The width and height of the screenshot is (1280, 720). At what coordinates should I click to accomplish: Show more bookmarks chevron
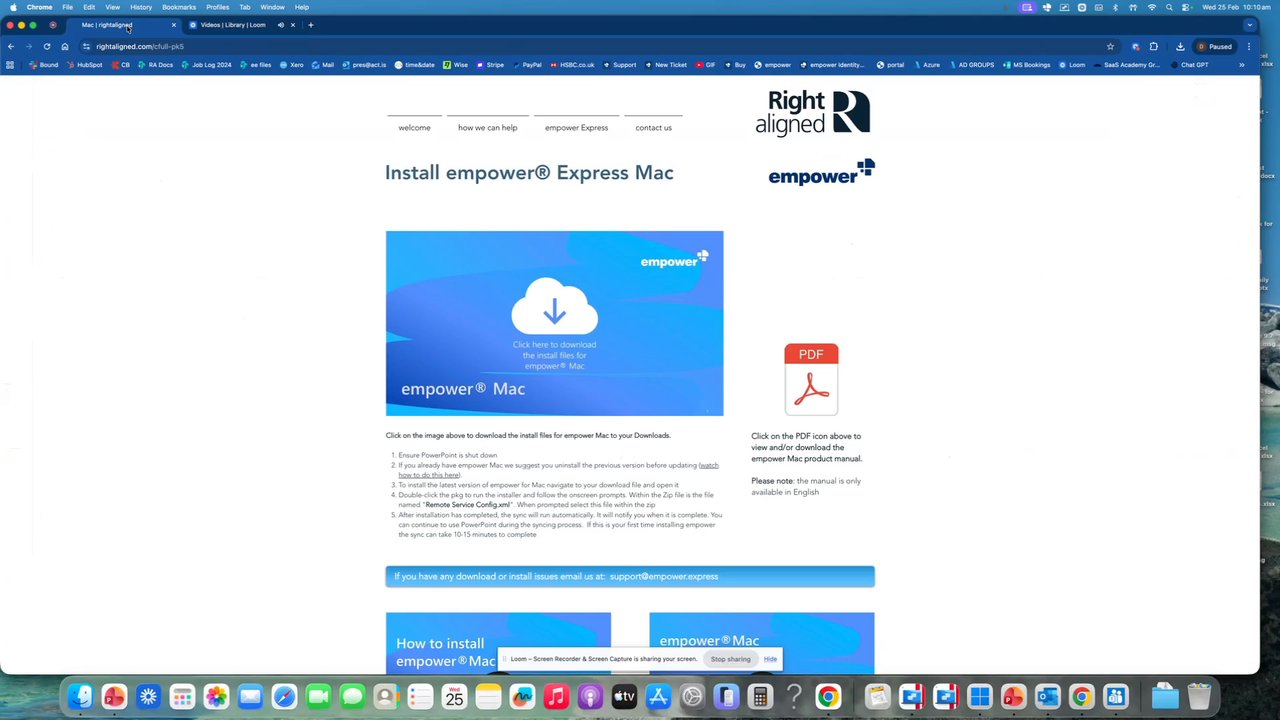click(x=1242, y=65)
